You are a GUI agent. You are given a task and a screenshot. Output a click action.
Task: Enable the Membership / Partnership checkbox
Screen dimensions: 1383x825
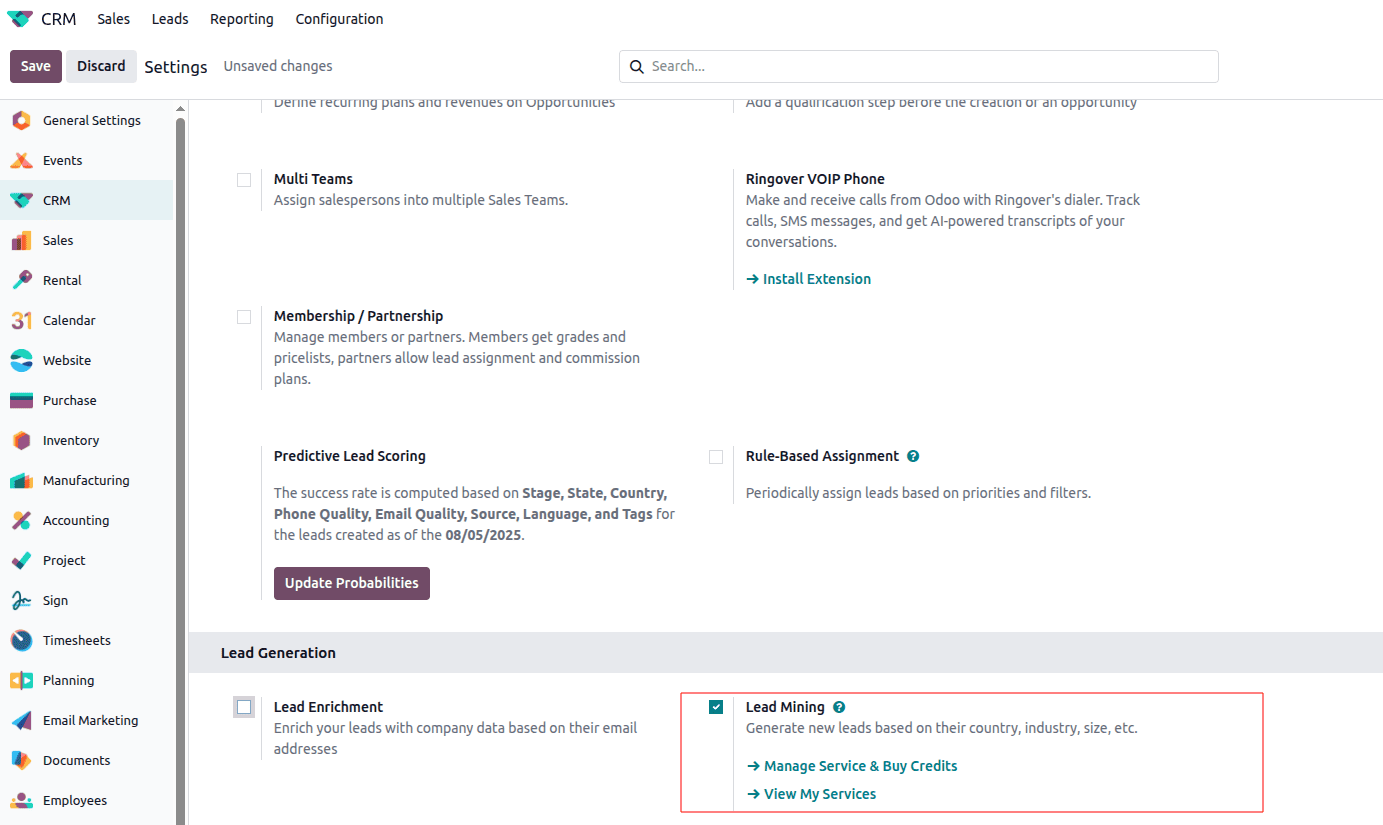click(x=244, y=317)
